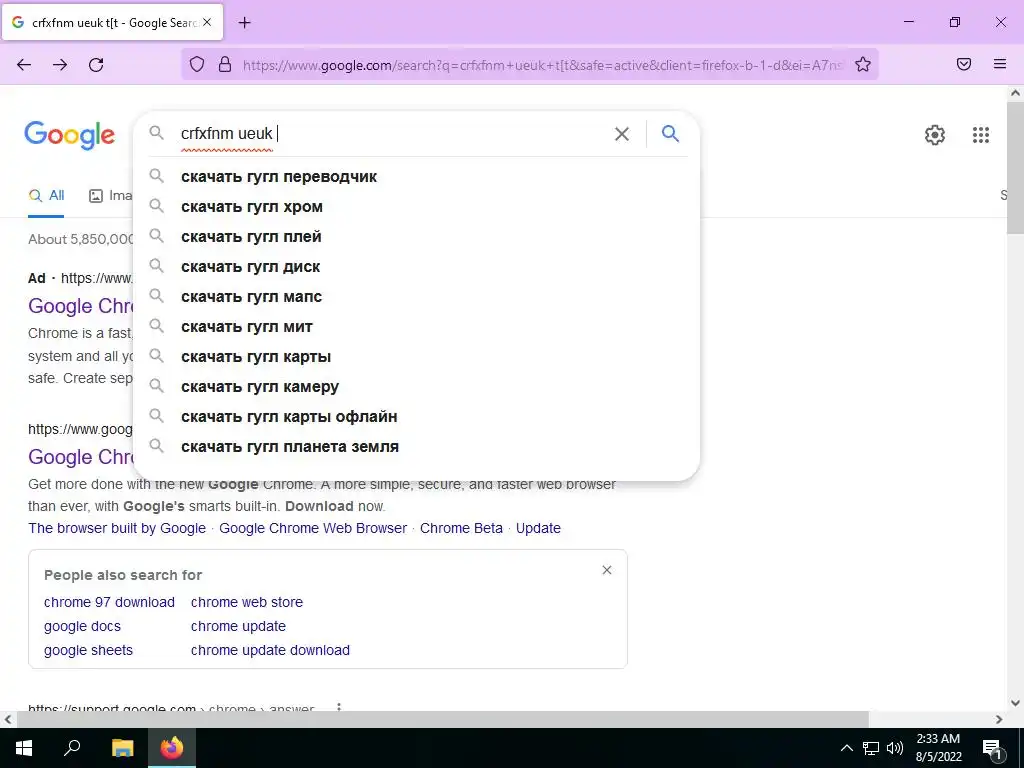Close the Google Search tab
Image resolution: width=1024 pixels, height=768 pixels.
[207, 22]
